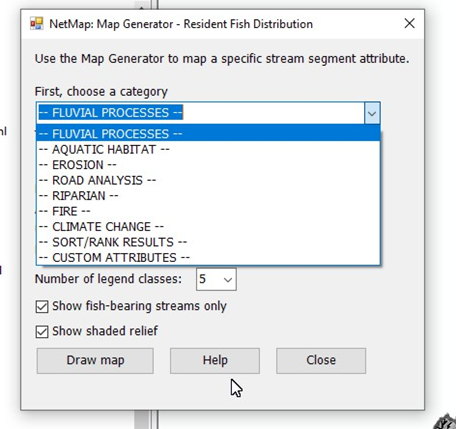
Task: Toggle Show fish-bearing streams only checkbox
Action: click(x=42, y=306)
